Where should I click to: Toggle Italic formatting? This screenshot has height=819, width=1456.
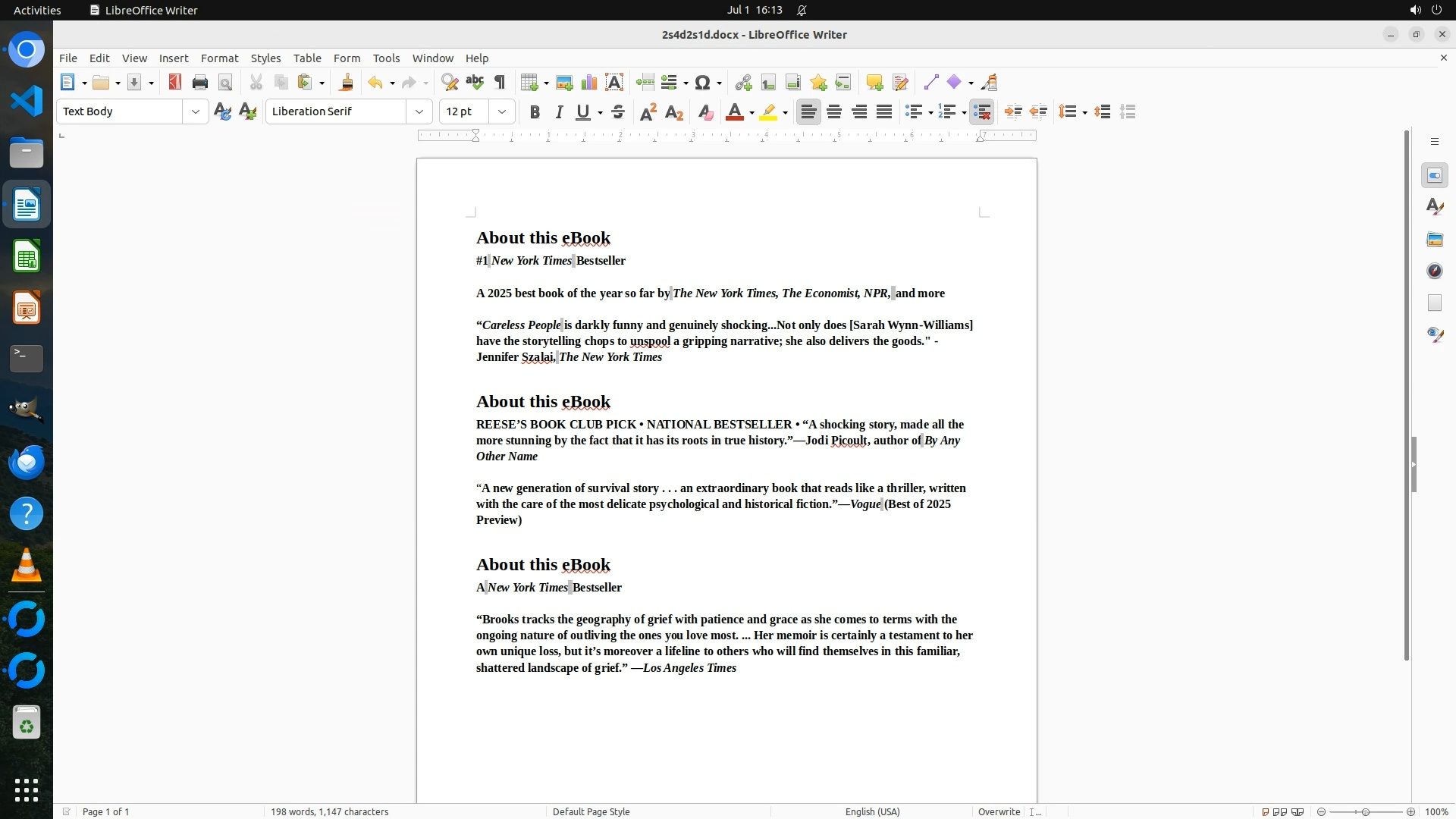[559, 112]
